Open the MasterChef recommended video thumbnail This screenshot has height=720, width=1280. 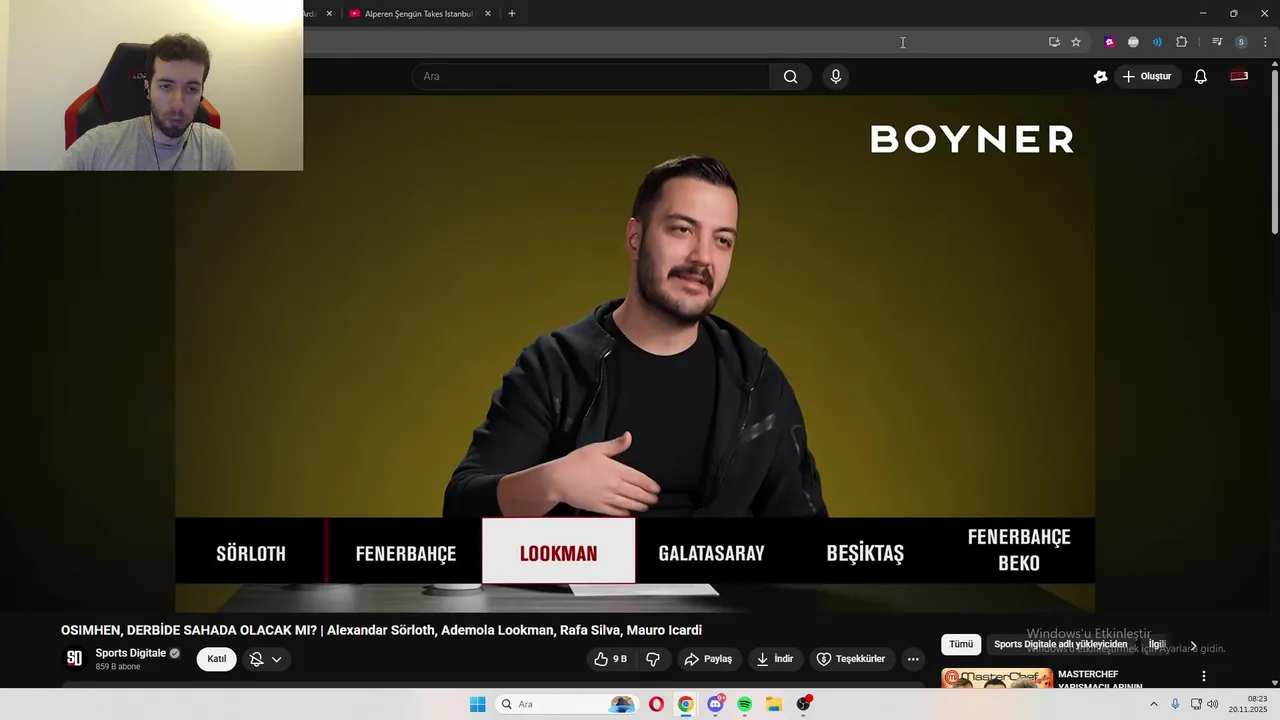[x=997, y=678]
